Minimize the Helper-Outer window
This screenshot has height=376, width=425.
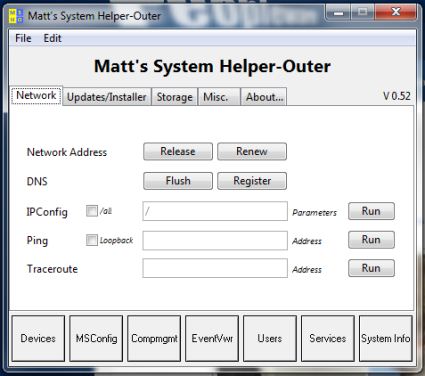click(x=339, y=13)
